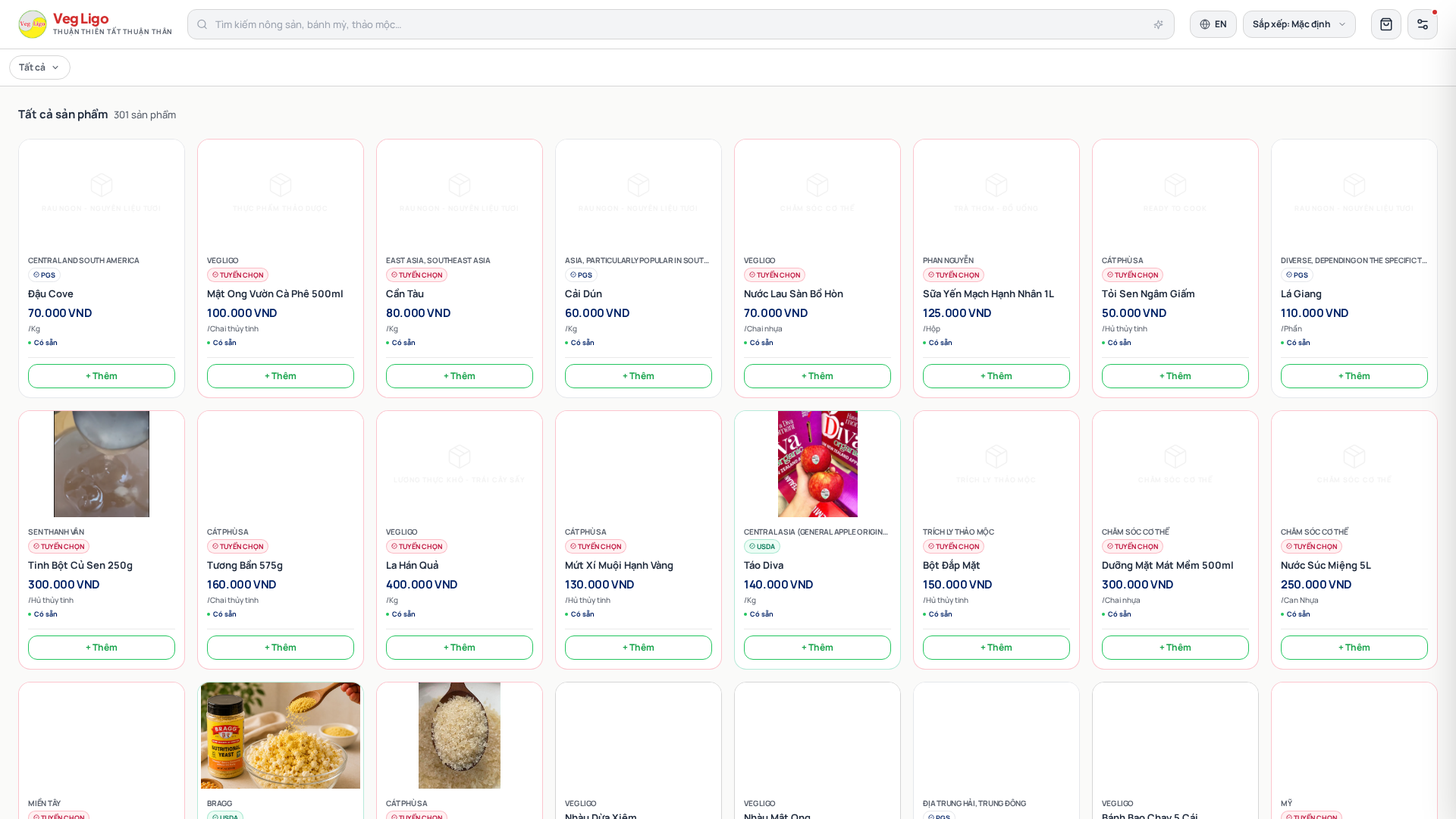Click the PHAN NGUYỄN brand label
The width and height of the screenshot is (1456, 819).
948,261
